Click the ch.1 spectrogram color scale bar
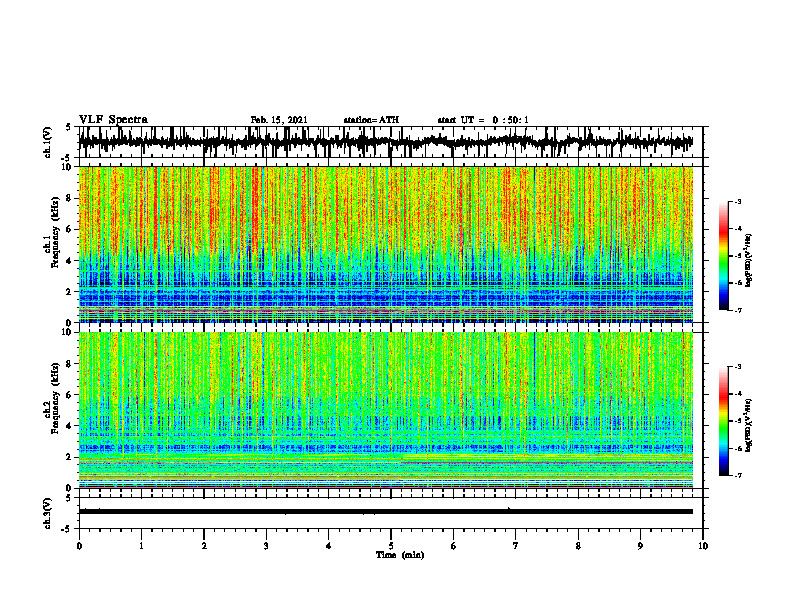The image size is (792, 612). [x=723, y=256]
